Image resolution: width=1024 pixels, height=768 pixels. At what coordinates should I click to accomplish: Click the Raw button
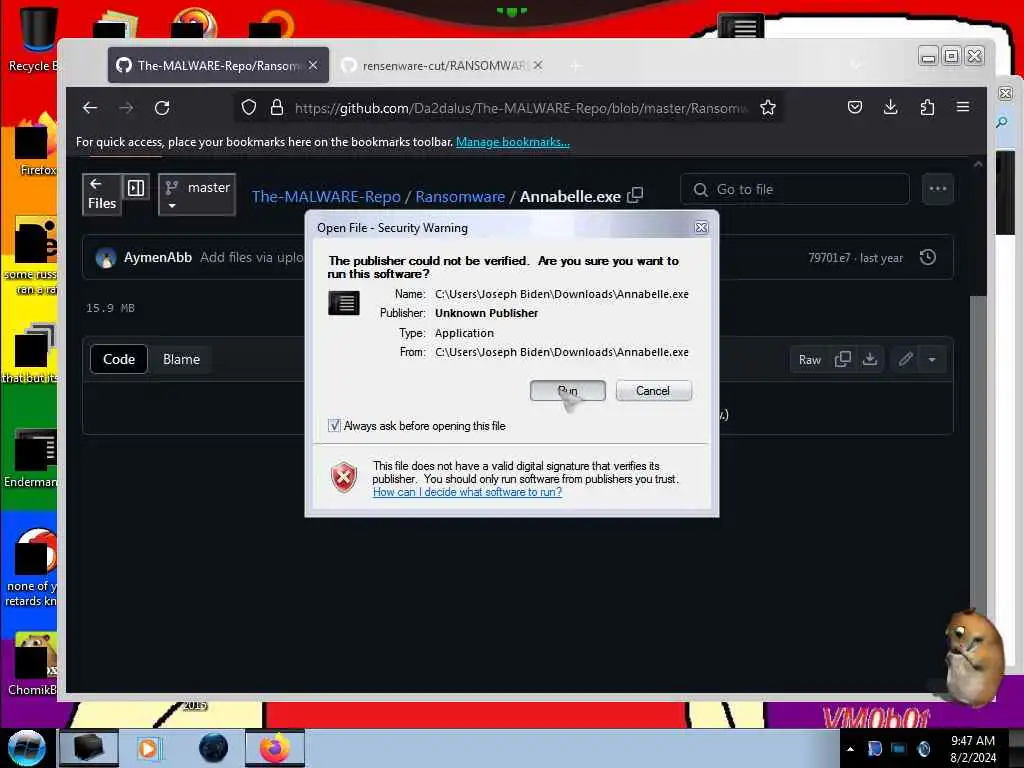[810, 360]
